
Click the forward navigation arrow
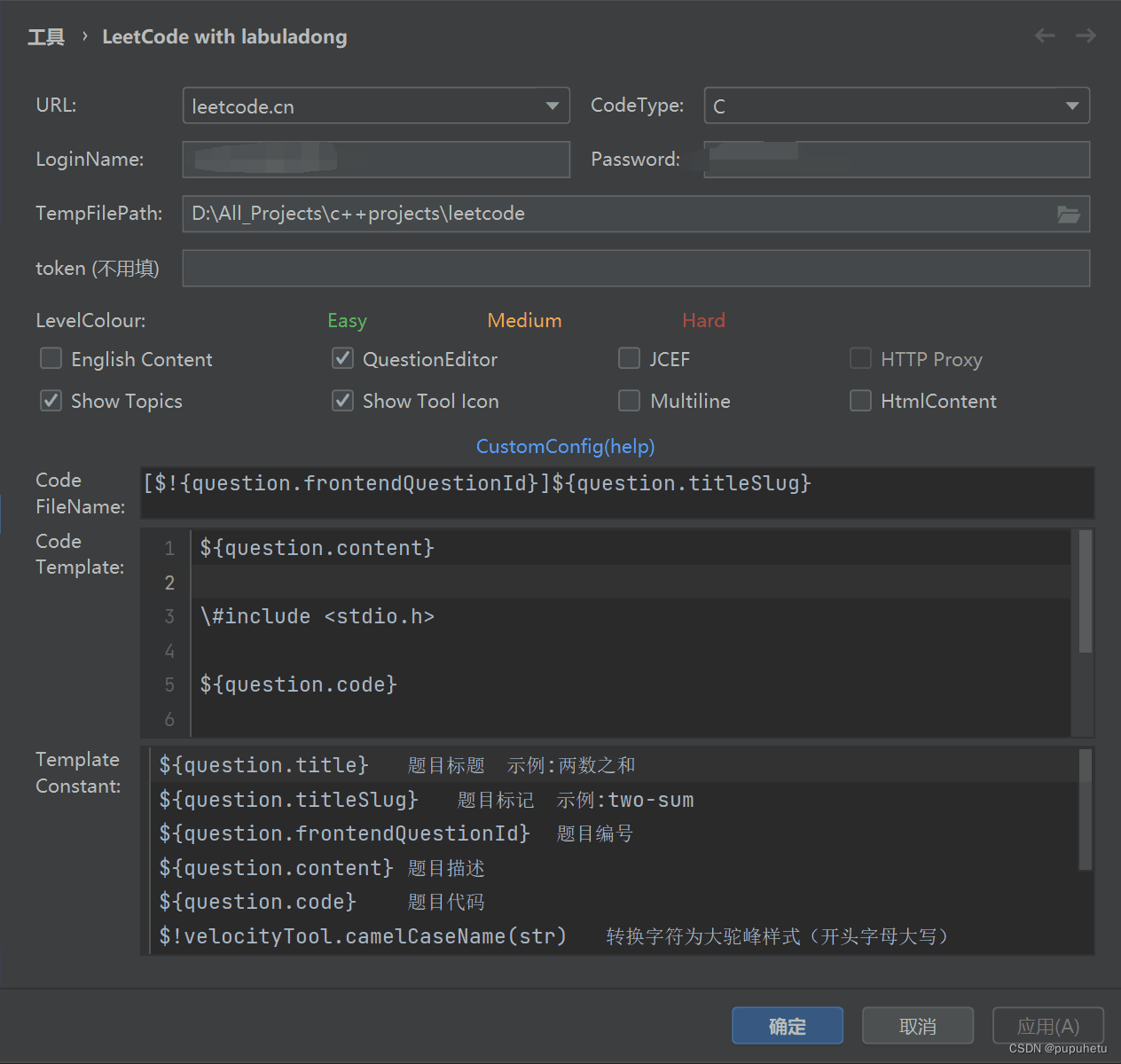point(1085,35)
